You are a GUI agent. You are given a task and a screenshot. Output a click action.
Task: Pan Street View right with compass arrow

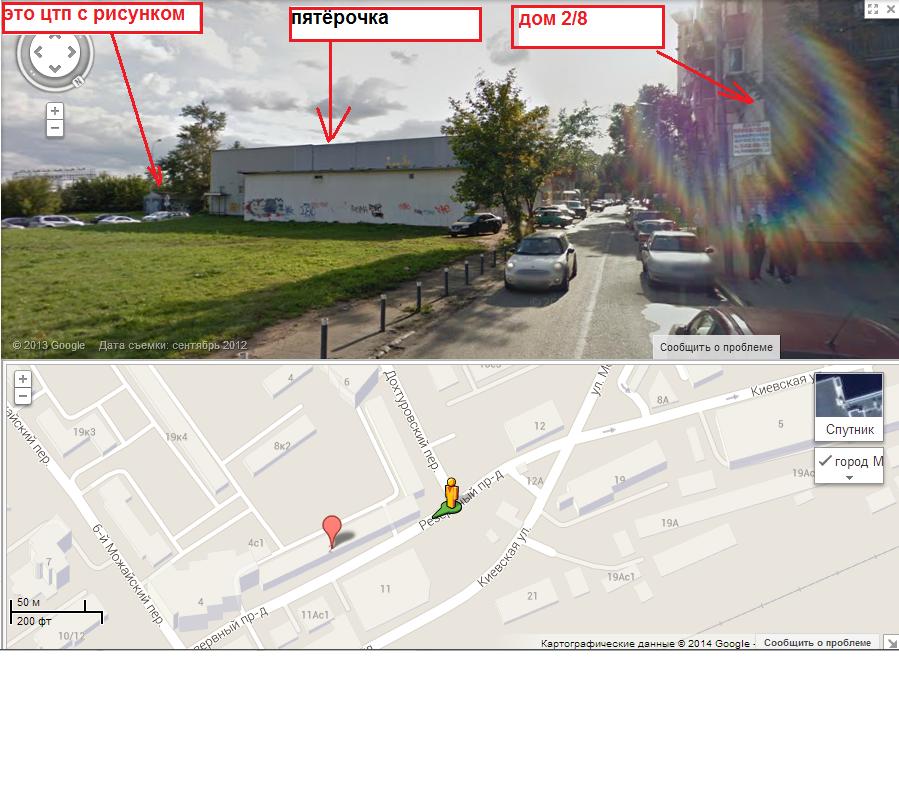72,52
